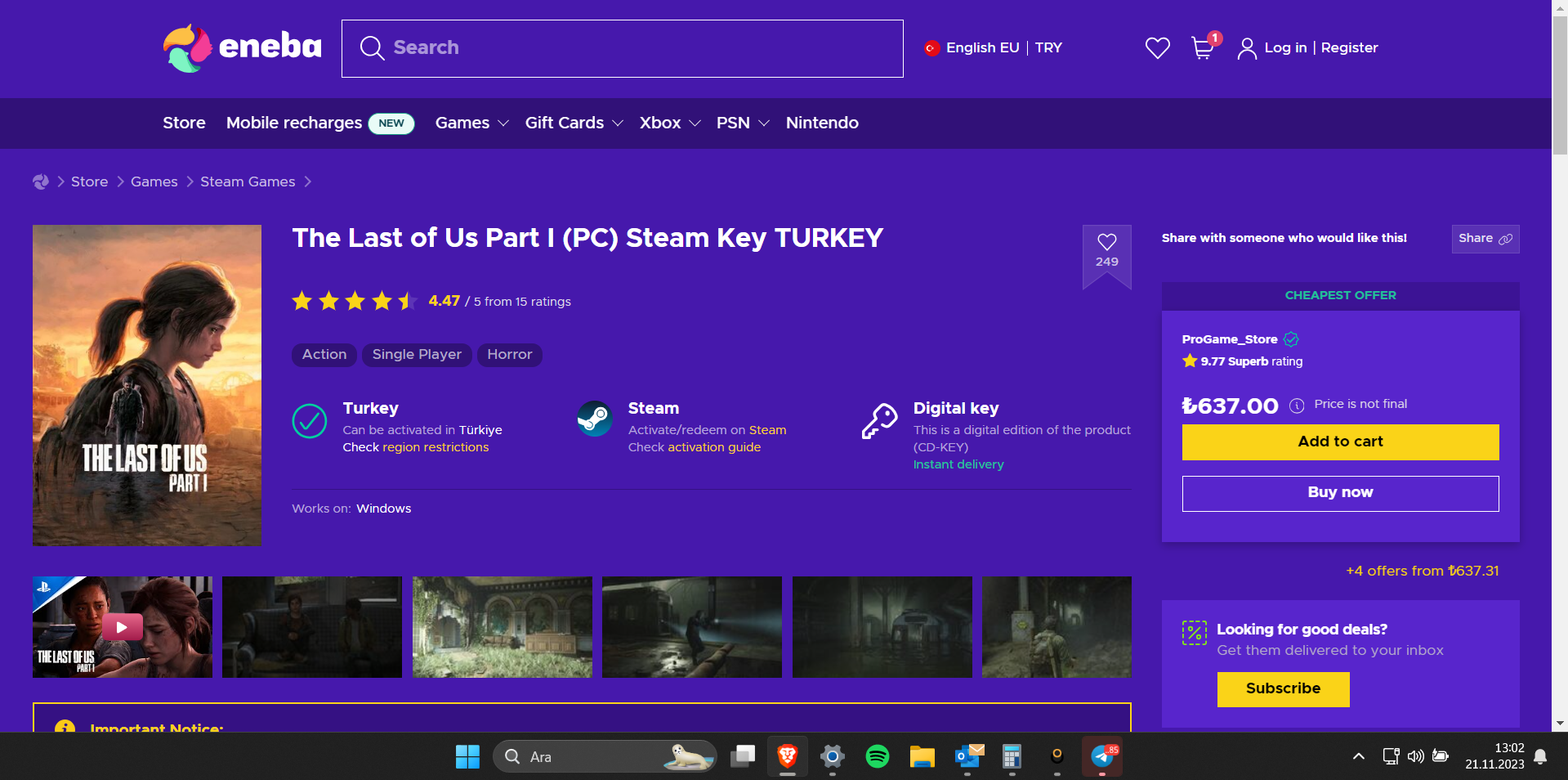Open Windows Start menu
The image size is (1568, 780).
467,757
